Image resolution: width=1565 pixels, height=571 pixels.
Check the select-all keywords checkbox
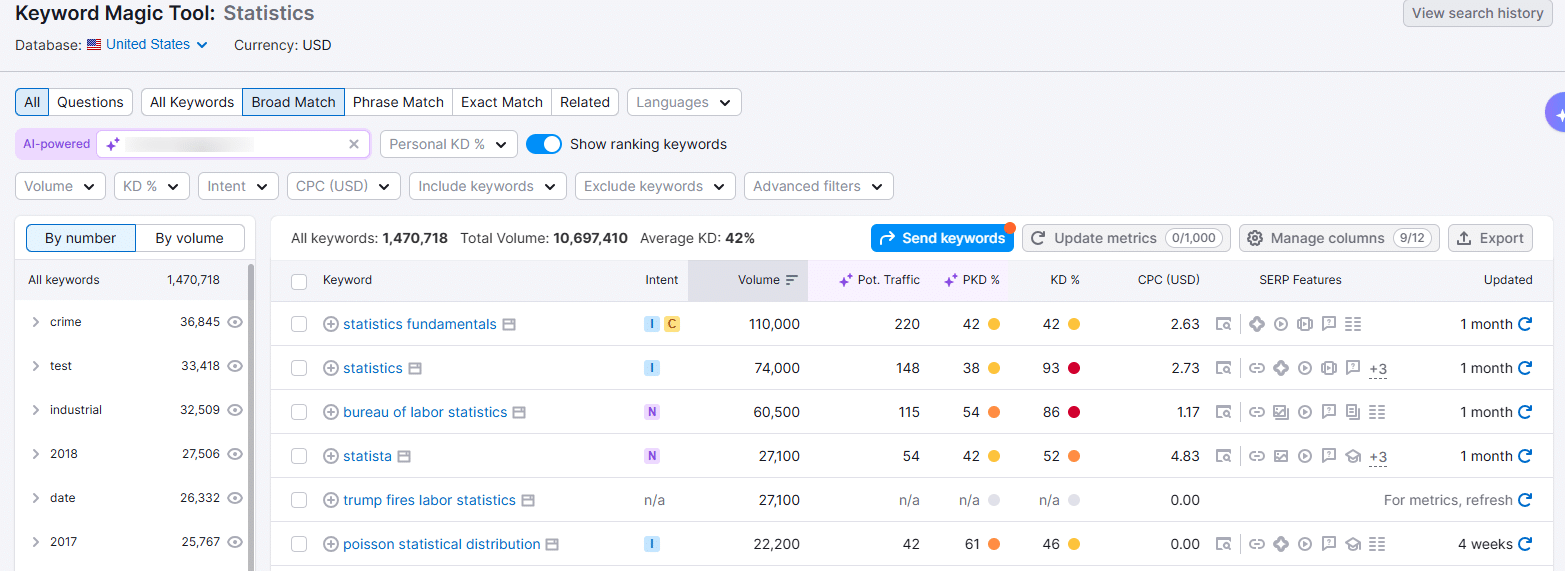[x=299, y=281]
